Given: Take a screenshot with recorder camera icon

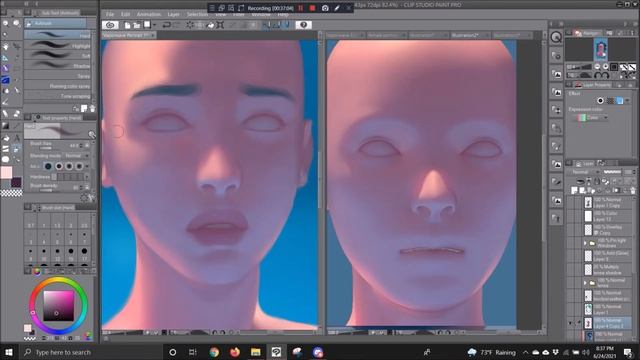Looking at the screenshot, I should coord(325,8).
